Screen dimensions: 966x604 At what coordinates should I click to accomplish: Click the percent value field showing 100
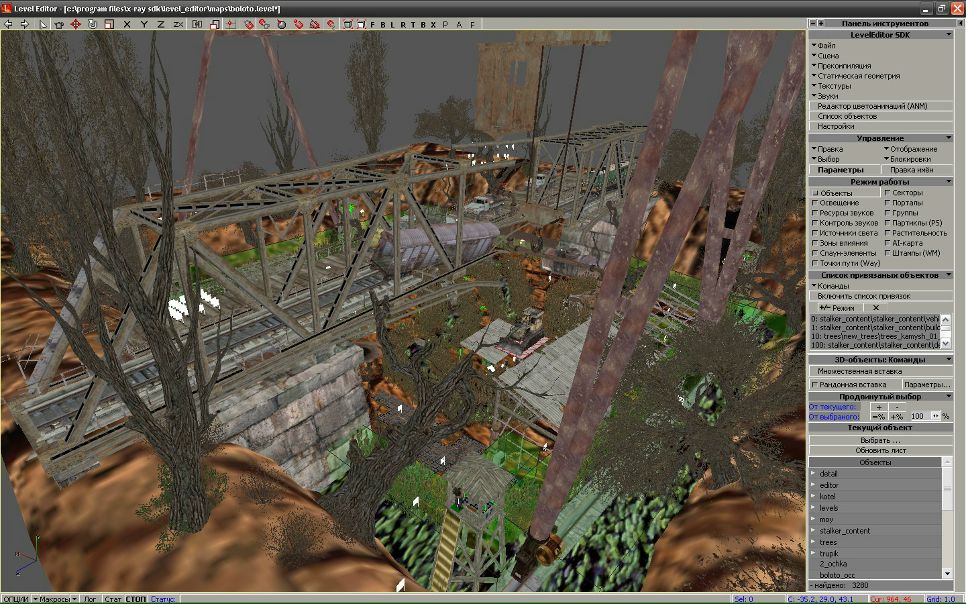point(918,416)
